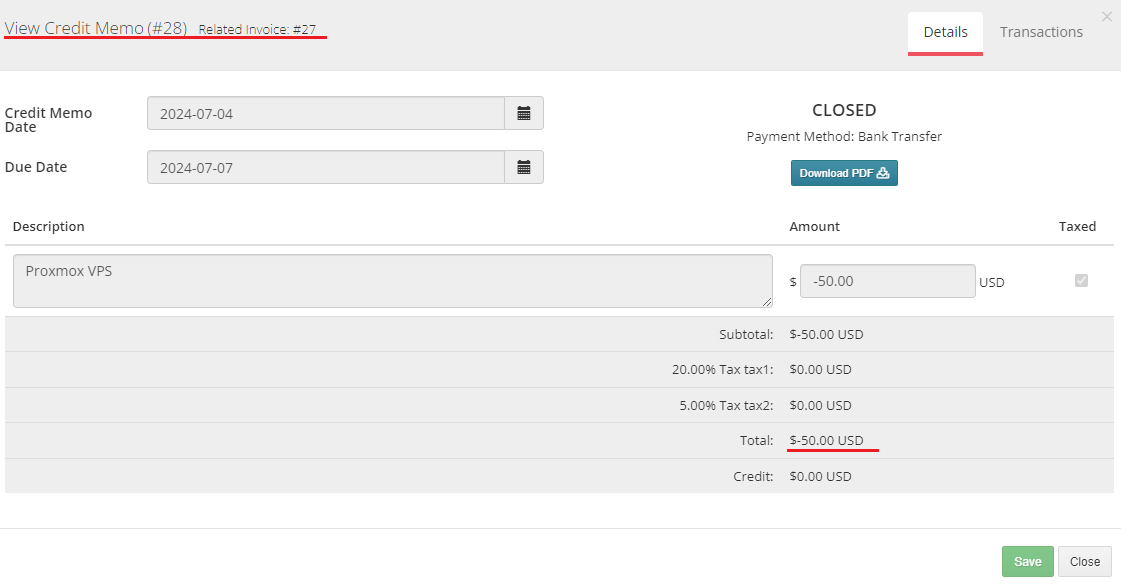This screenshot has height=584, width=1121.
Task: Click the green Save button
Action: click(1027, 562)
